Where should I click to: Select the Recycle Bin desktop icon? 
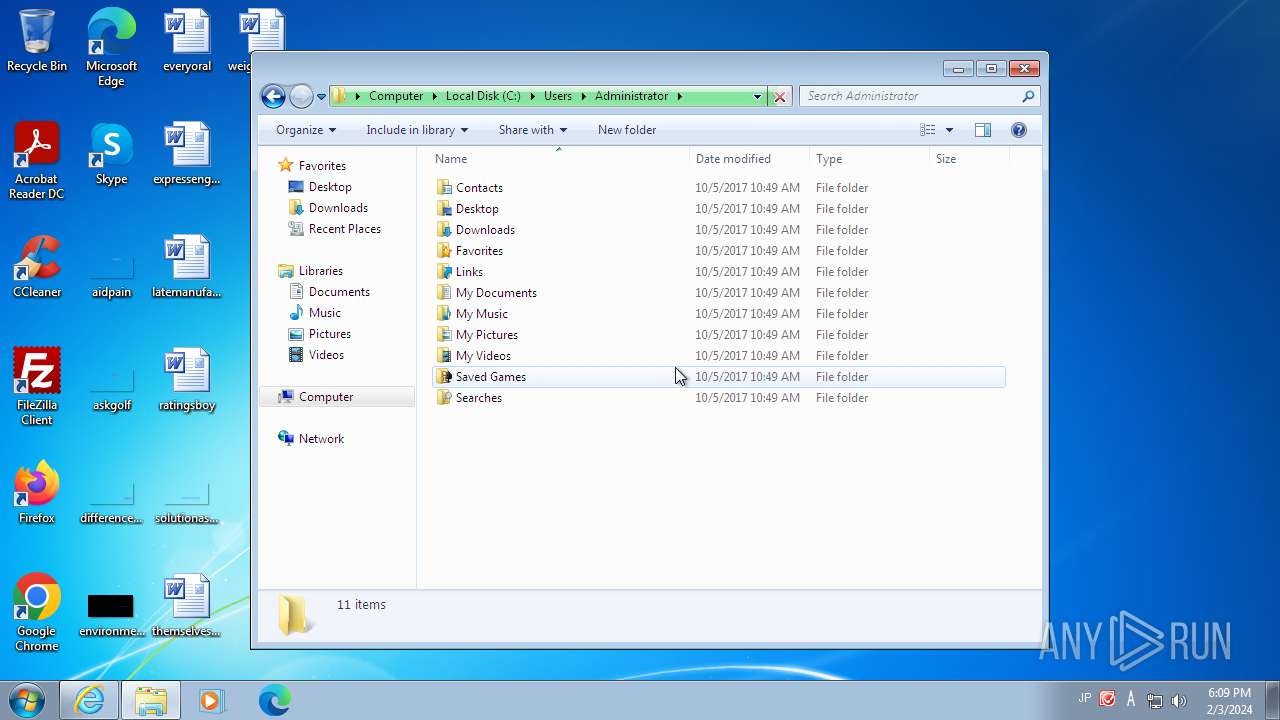point(37,41)
